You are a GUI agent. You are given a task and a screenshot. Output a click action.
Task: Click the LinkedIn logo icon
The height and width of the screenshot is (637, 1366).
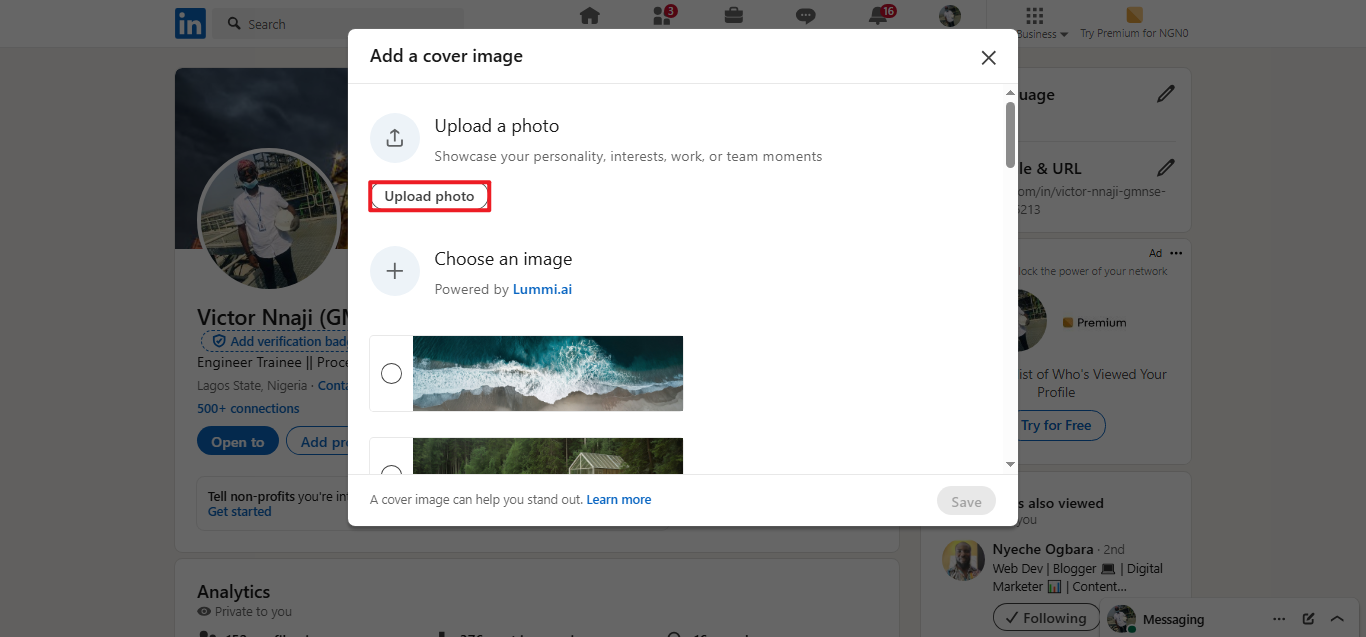coord(190,23)
